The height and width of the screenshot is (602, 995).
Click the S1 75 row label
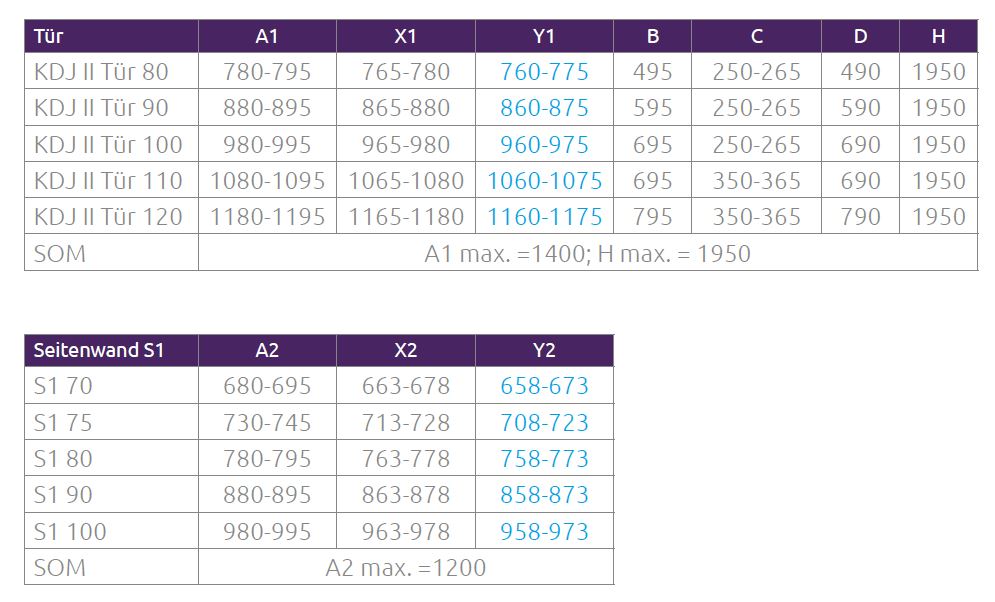pos(63,423)
